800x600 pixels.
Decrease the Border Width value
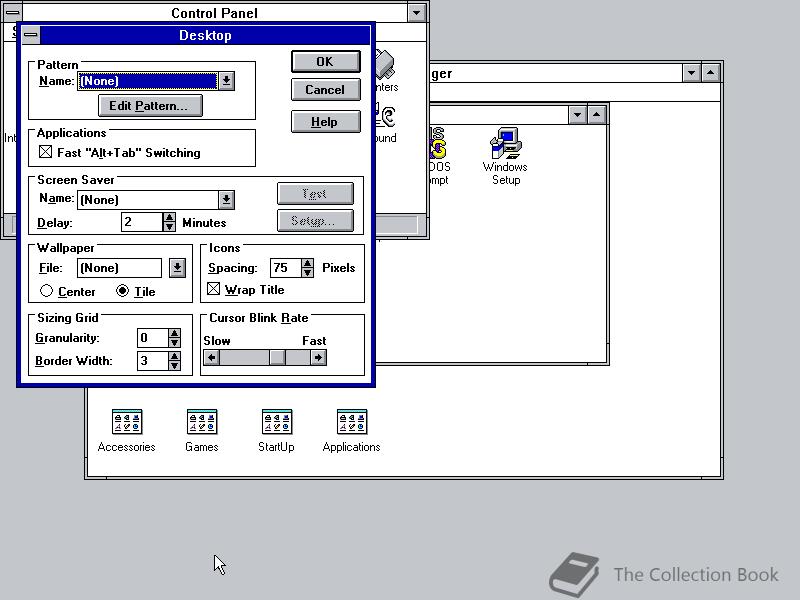coord(174,365)
